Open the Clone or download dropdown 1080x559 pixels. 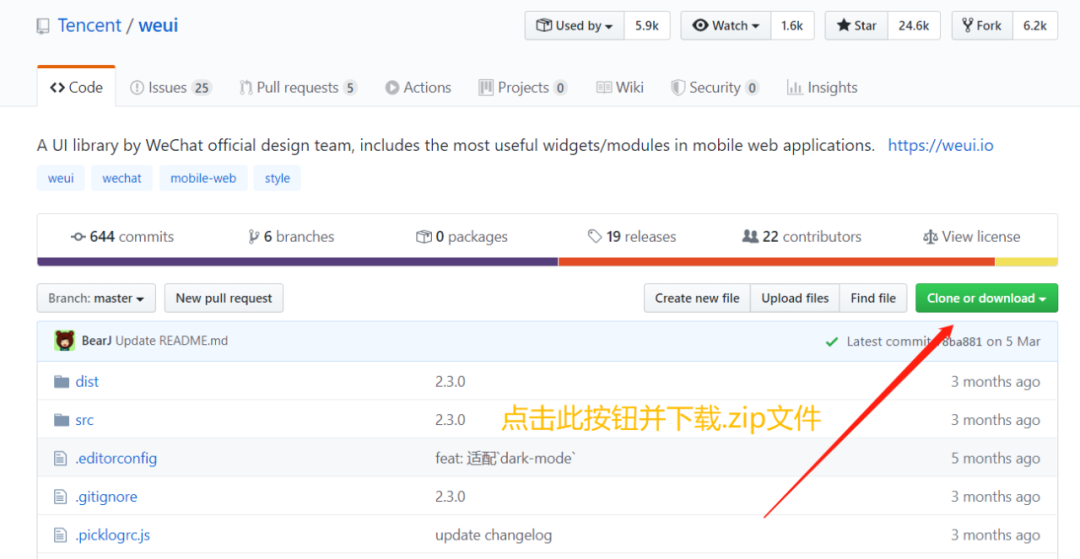[x=987, y=298]
